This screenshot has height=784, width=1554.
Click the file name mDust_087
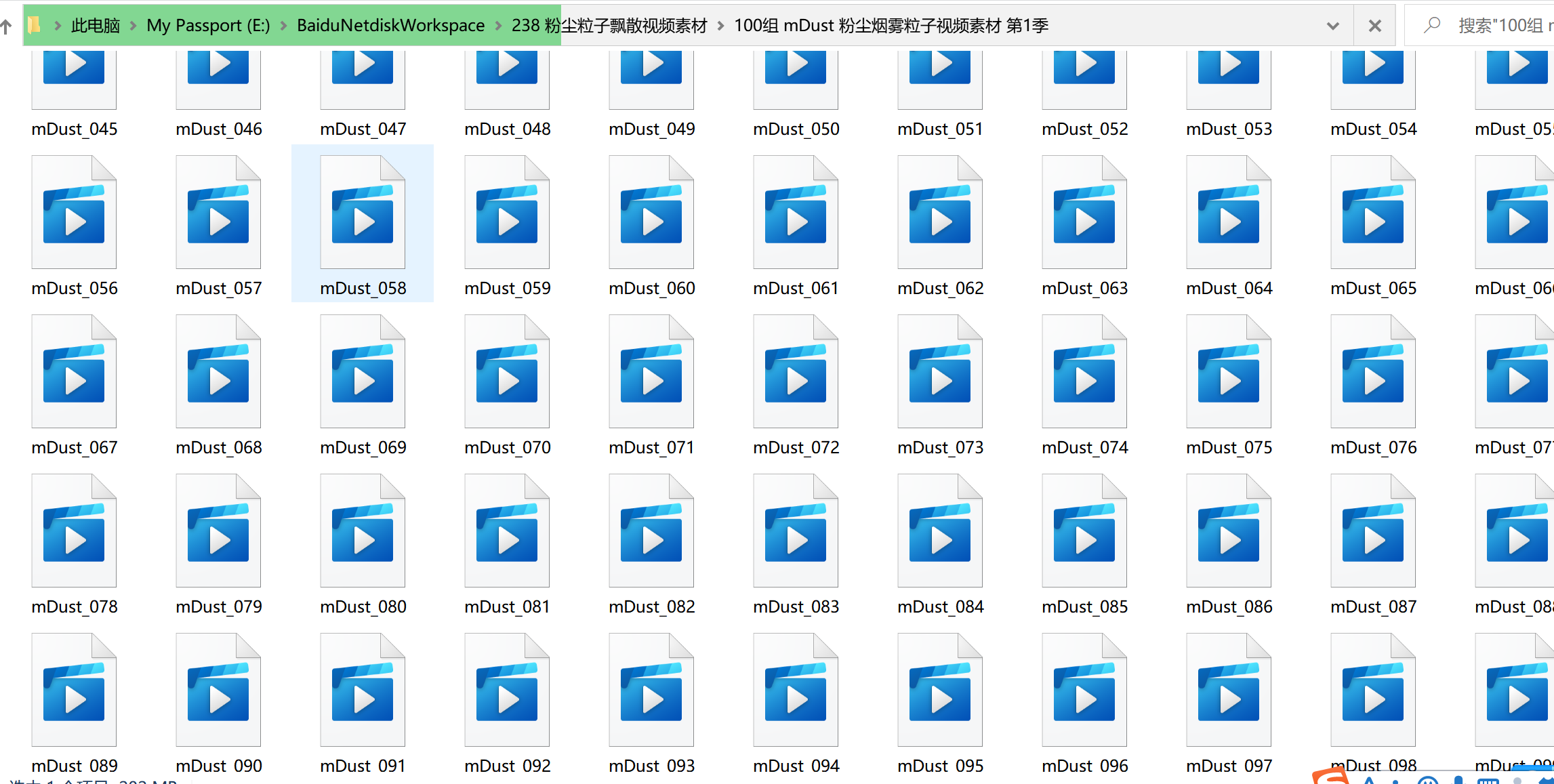[1374, 606]
